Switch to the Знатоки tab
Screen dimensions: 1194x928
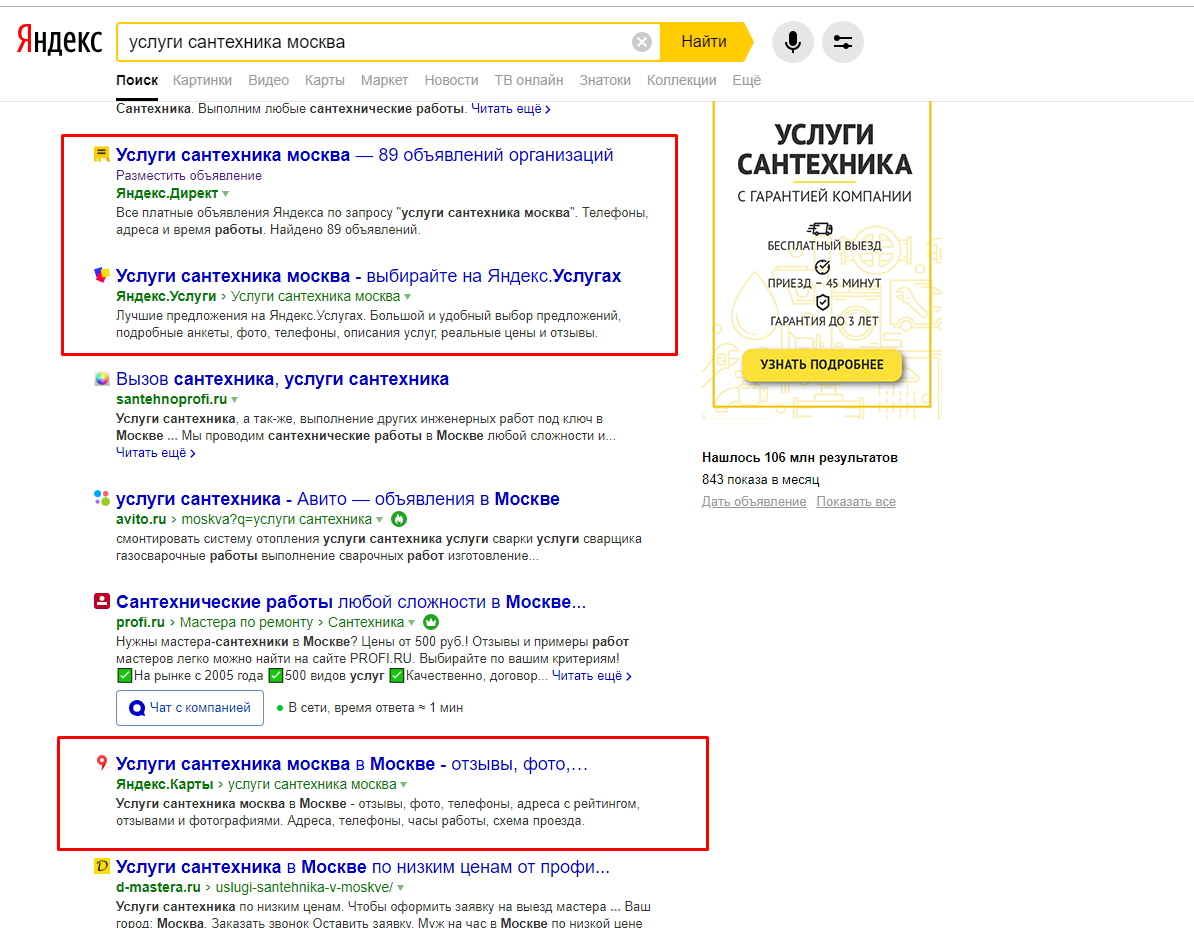tap(605, 80)
